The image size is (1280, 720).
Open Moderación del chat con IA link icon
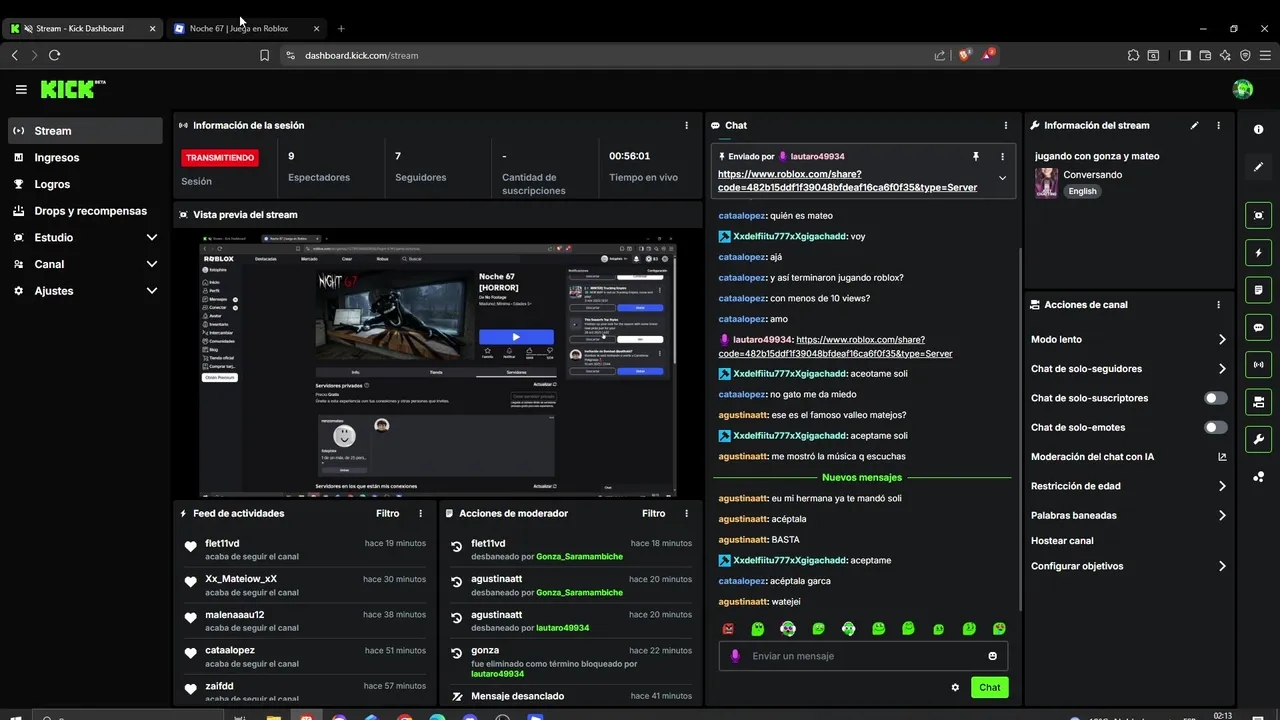(x=1222, y=457)
